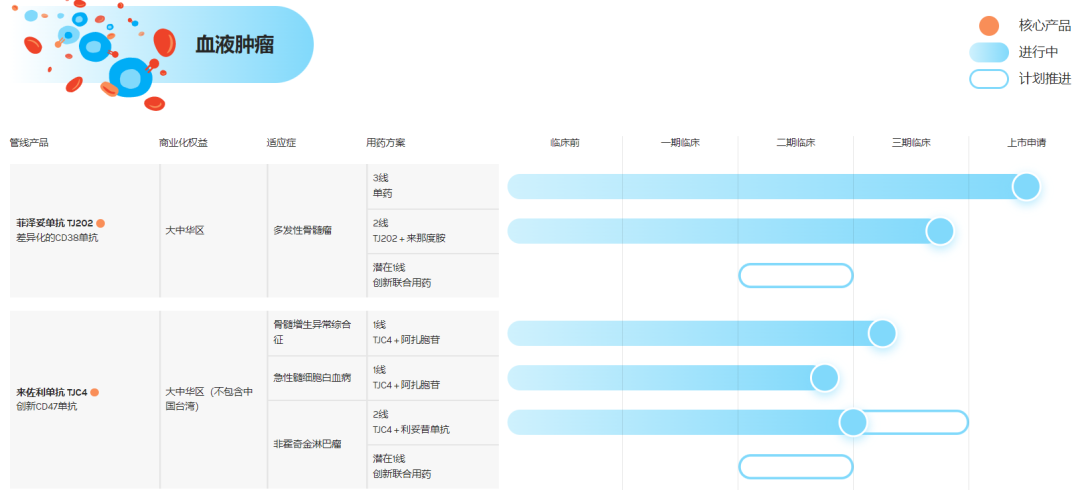Click the 三期临床 stage header
This screenshot has height=490, width=1080.
(911, 143)
